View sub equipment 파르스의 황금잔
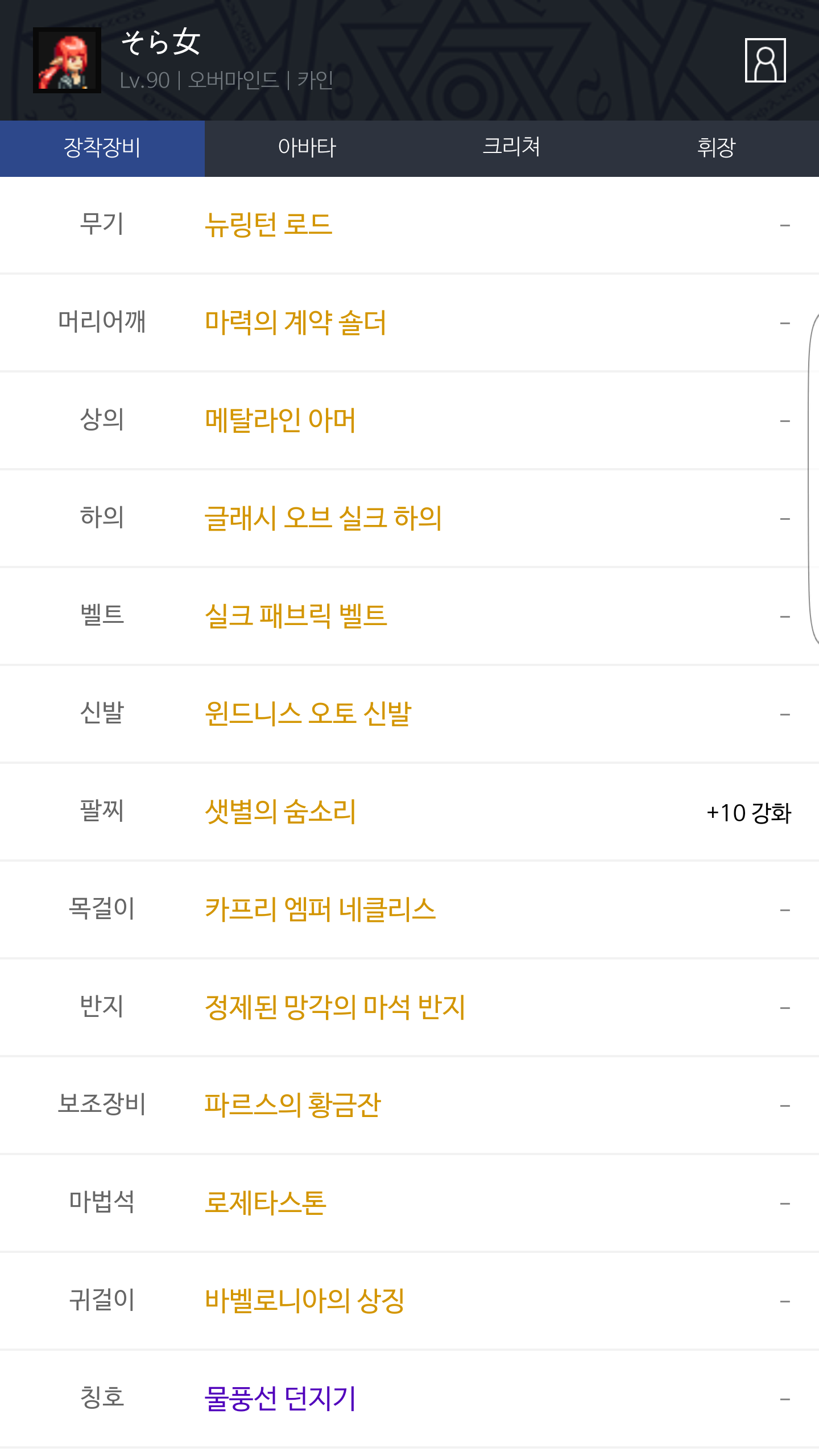 click(x=292, y=1105)
